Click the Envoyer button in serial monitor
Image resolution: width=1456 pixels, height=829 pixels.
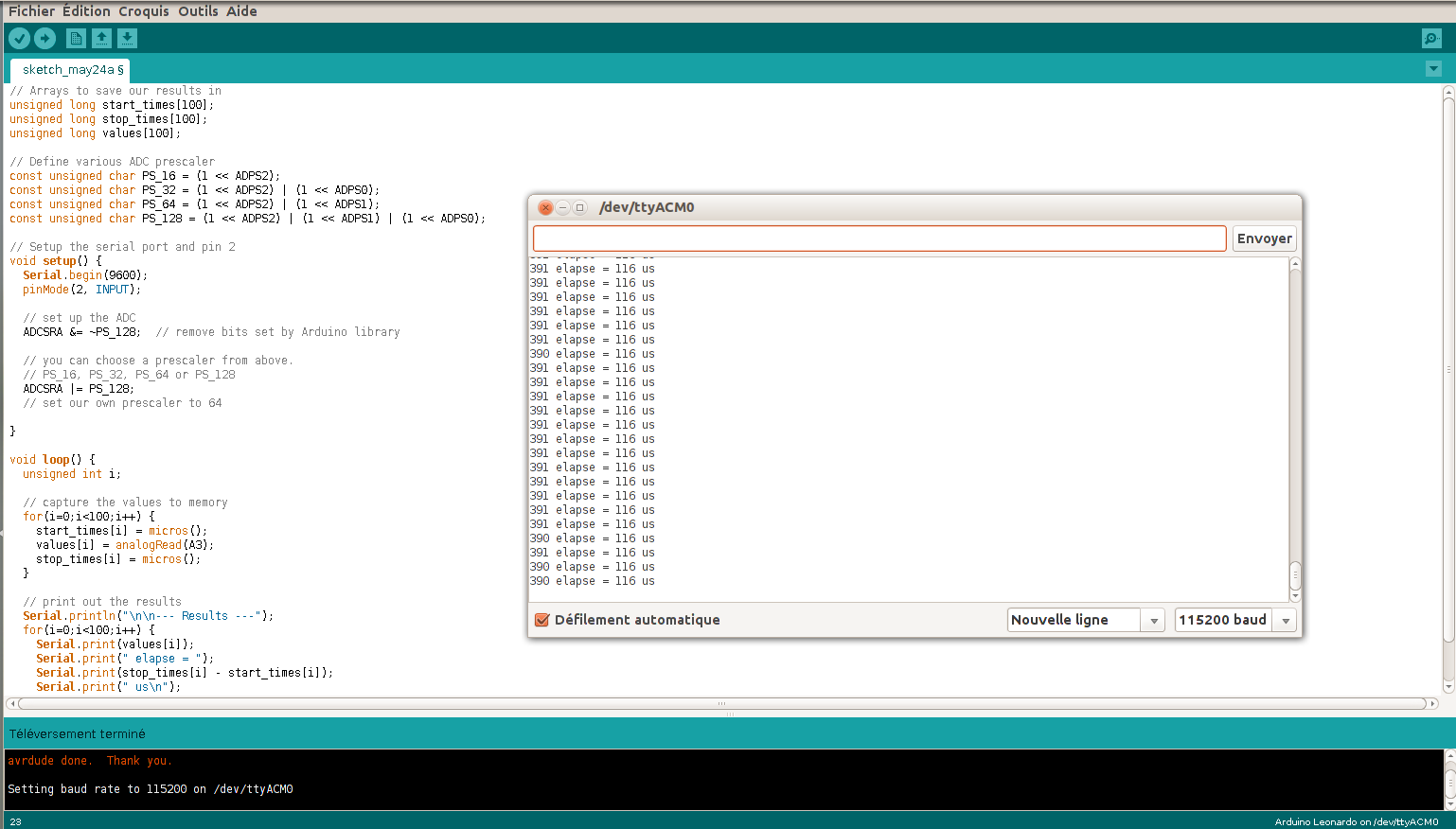[x=1264, y=238]
